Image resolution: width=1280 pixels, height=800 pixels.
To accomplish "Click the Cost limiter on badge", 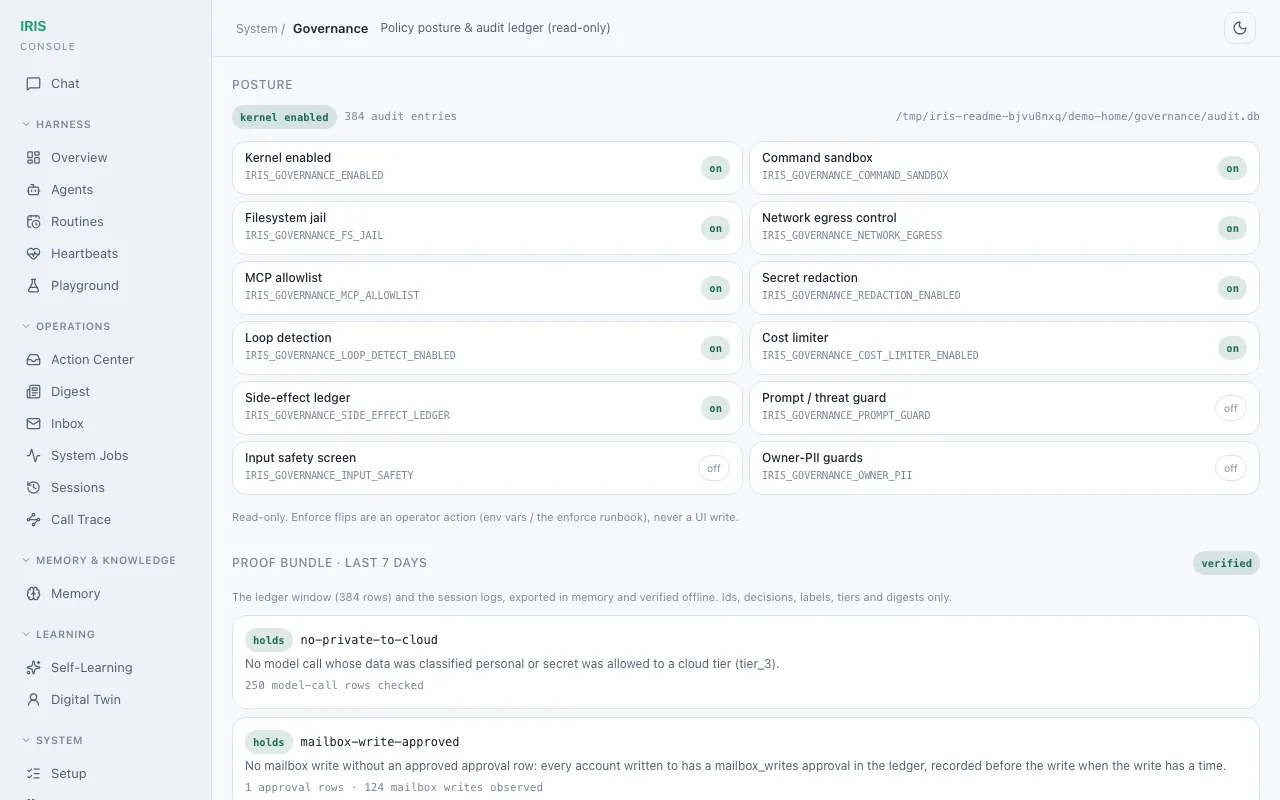I will pyautogui.click(x=1232, y=348).
